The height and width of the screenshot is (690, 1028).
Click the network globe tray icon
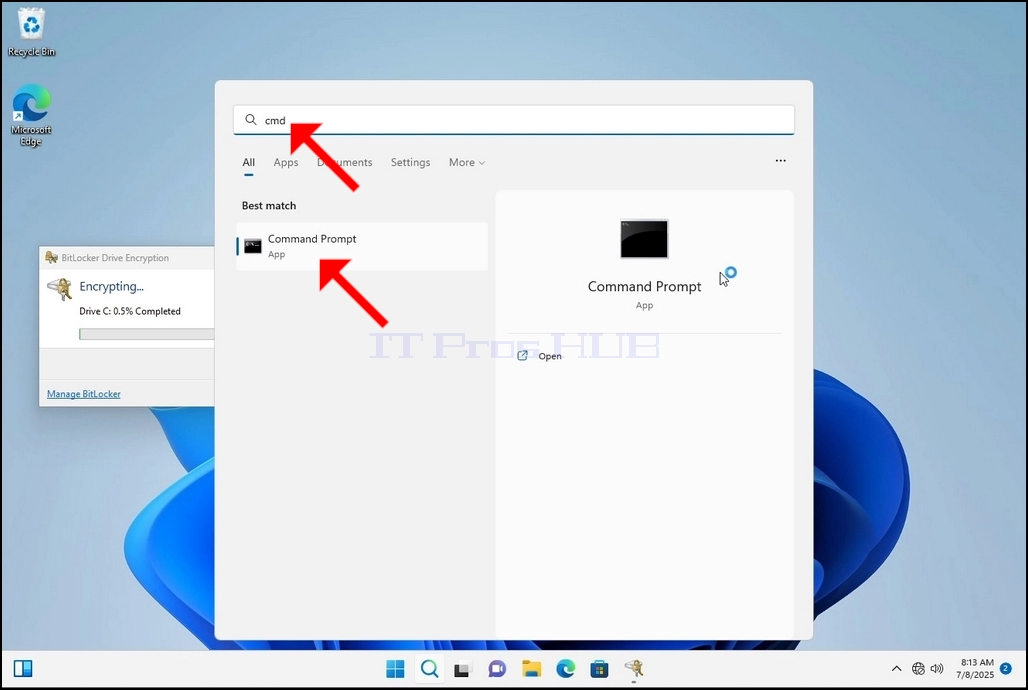[x=918, y=668]
